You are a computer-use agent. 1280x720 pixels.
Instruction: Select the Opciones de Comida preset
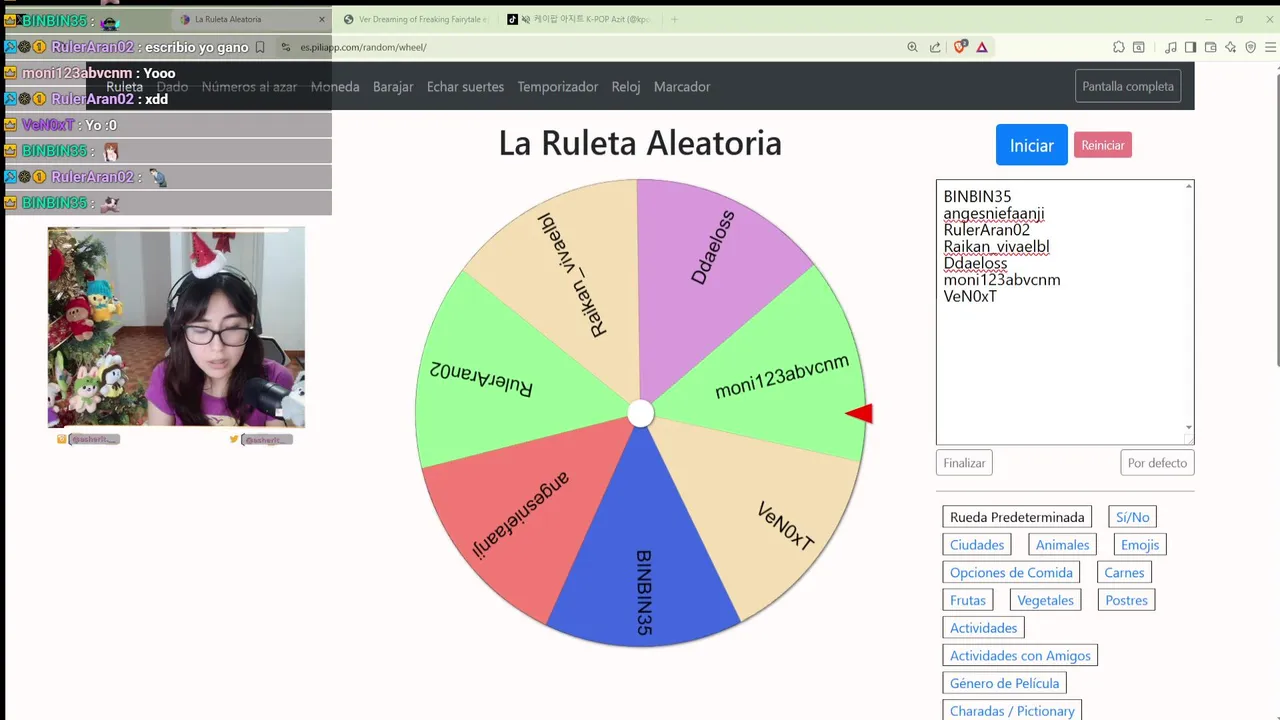click(1011, 573)
